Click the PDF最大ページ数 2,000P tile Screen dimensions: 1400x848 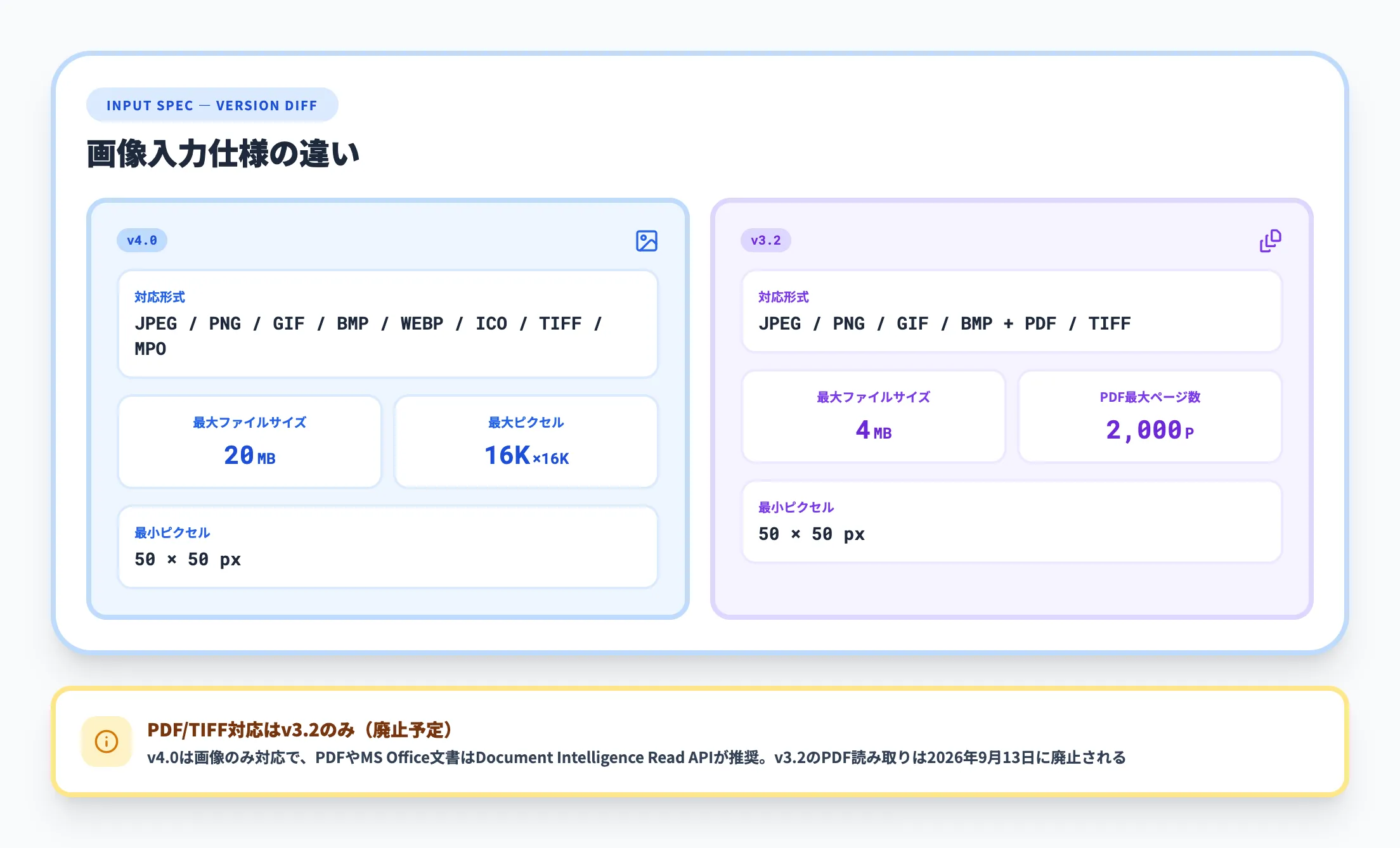[1150, 416]
